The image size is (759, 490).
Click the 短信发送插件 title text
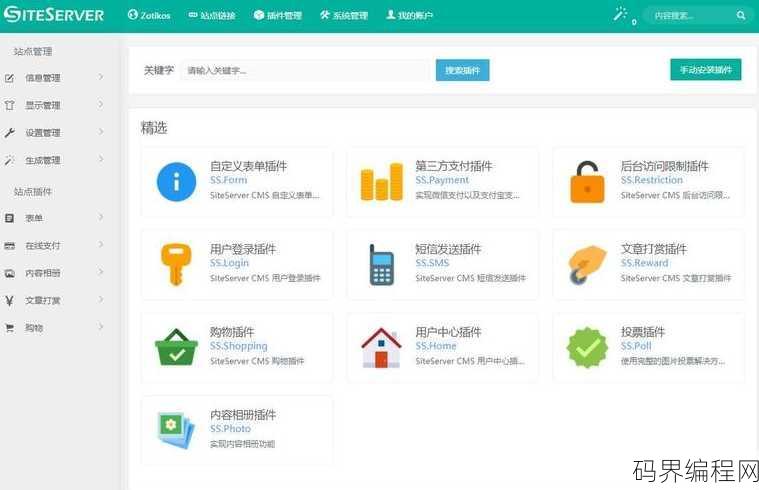pyautogui.click(x=448, y=249)
